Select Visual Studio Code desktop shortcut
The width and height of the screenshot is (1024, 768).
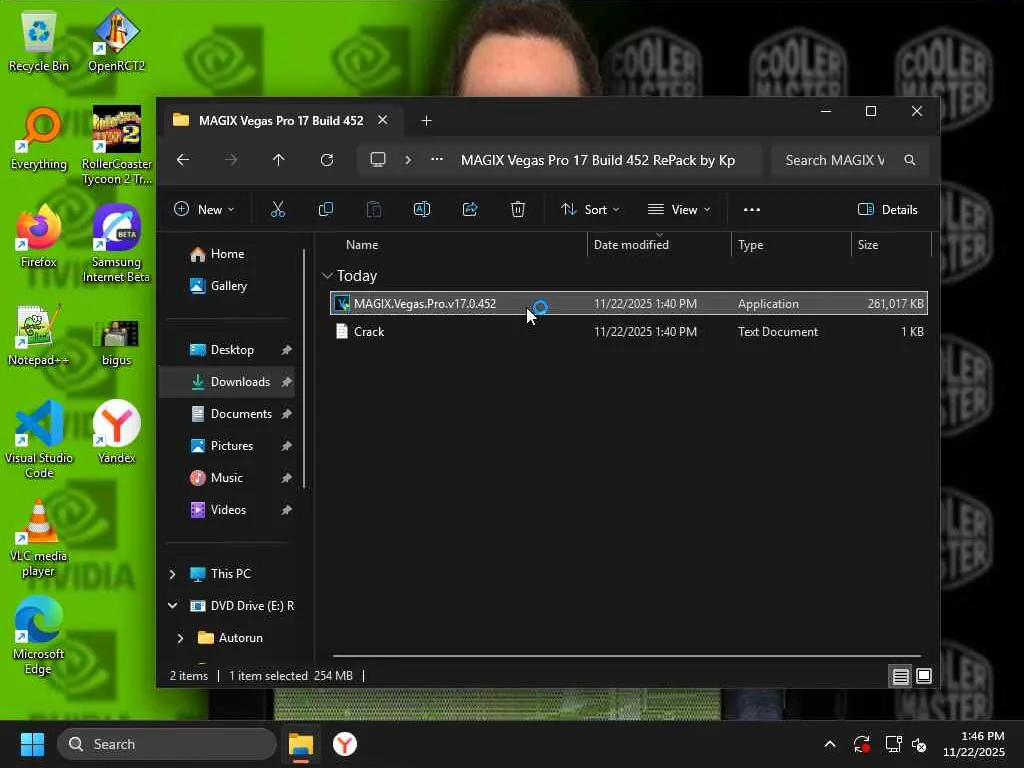(39, 440)
